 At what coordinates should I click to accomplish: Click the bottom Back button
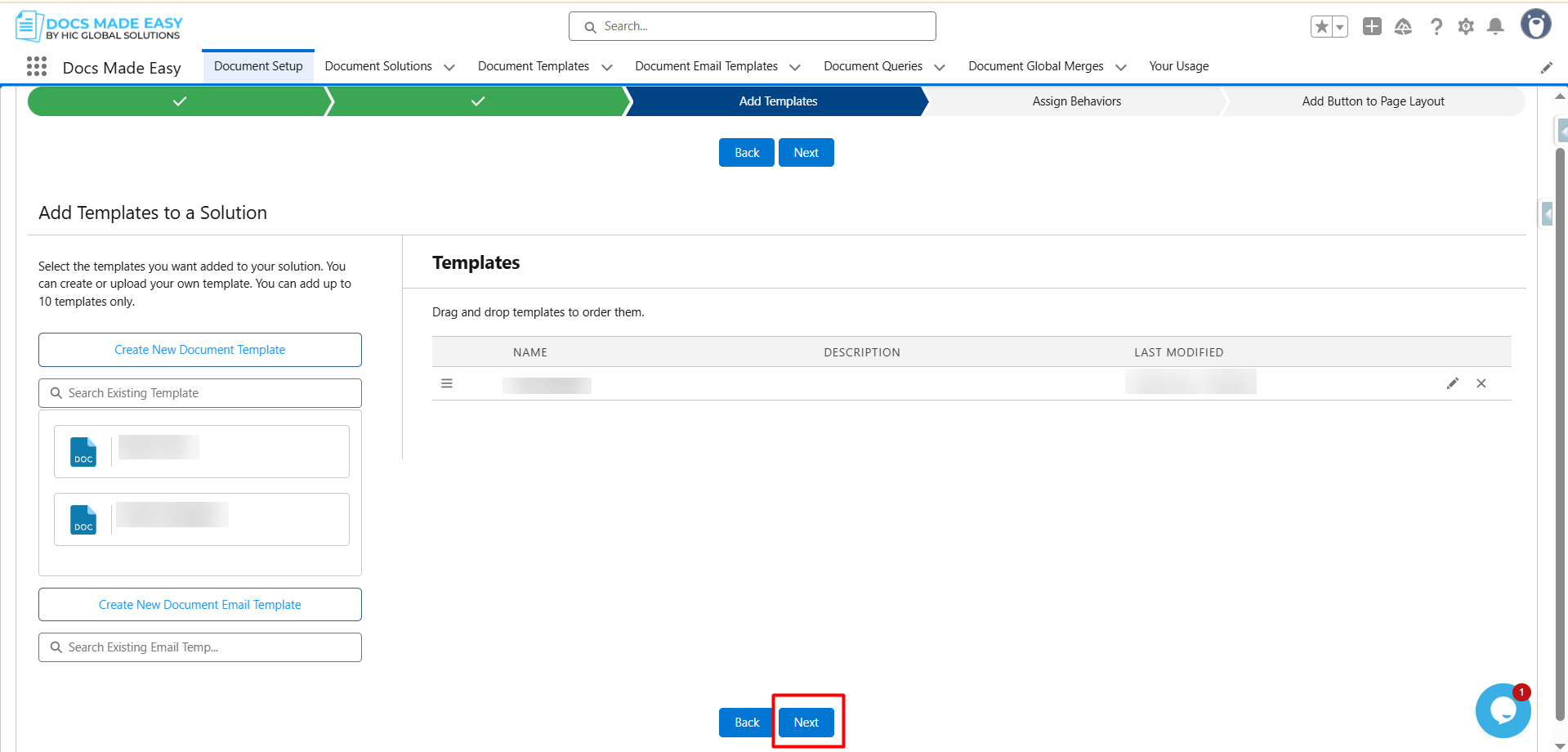tap(747, 723)
